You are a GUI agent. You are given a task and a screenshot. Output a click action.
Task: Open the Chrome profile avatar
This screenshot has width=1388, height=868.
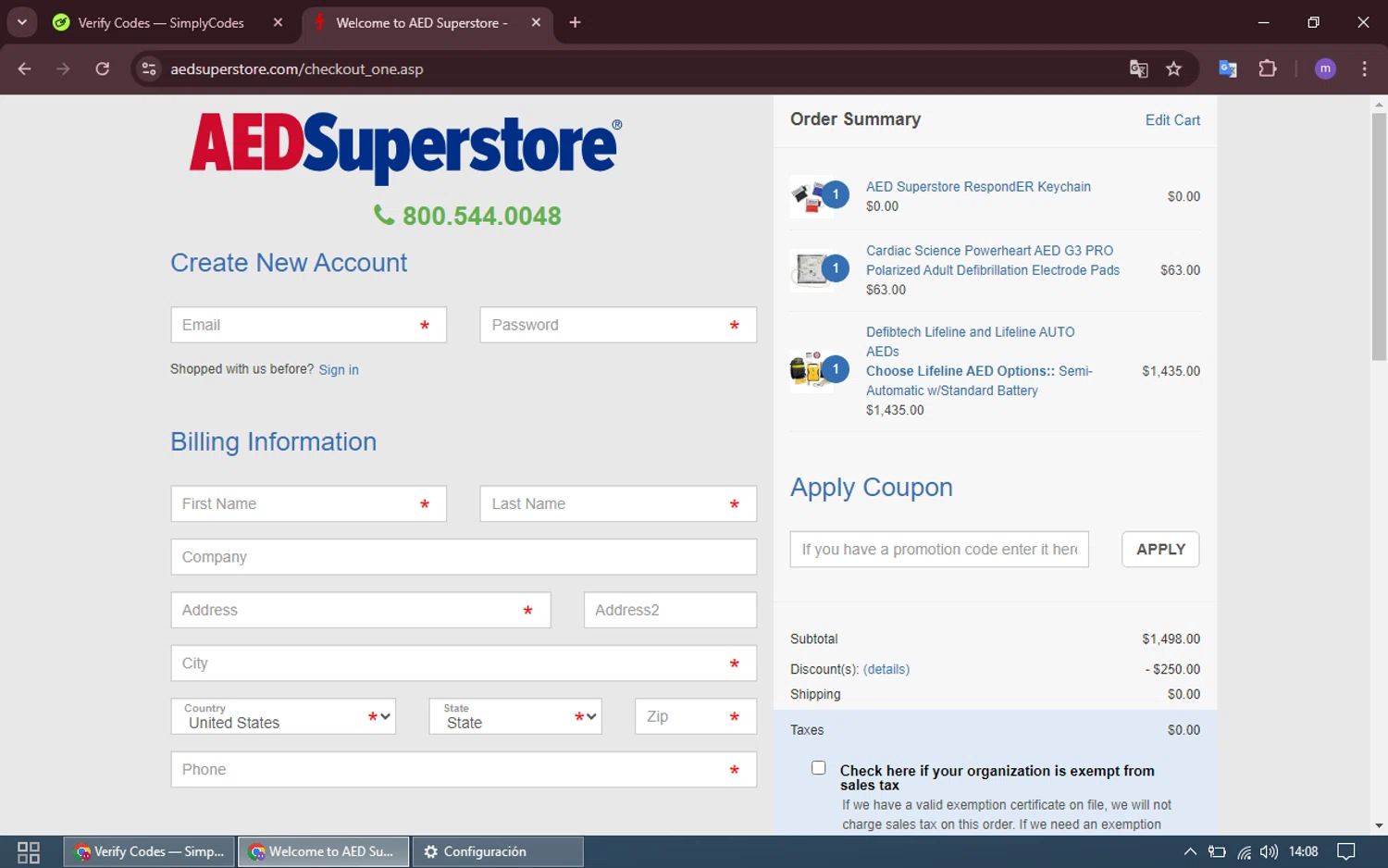point(1325,68)
